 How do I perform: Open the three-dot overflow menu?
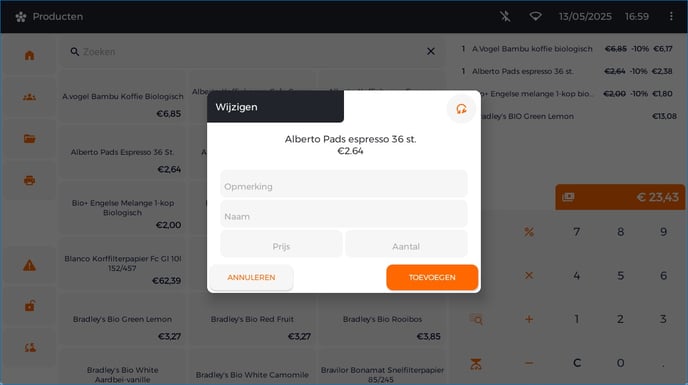click(x=671, y=16)
